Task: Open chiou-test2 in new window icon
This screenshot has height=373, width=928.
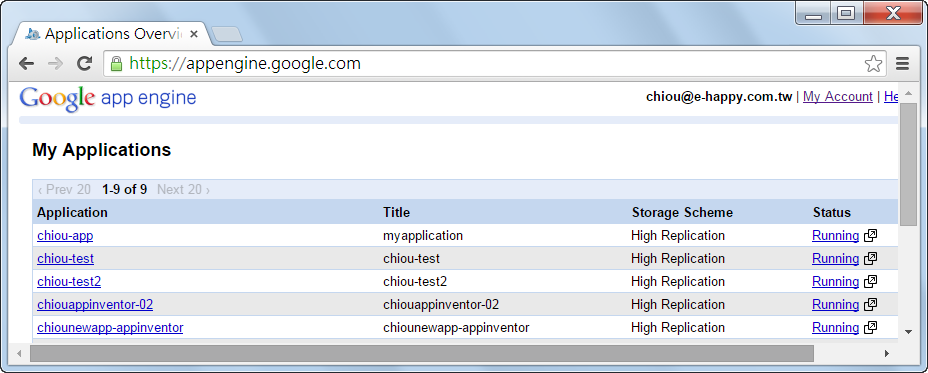Action: (870, 282)
